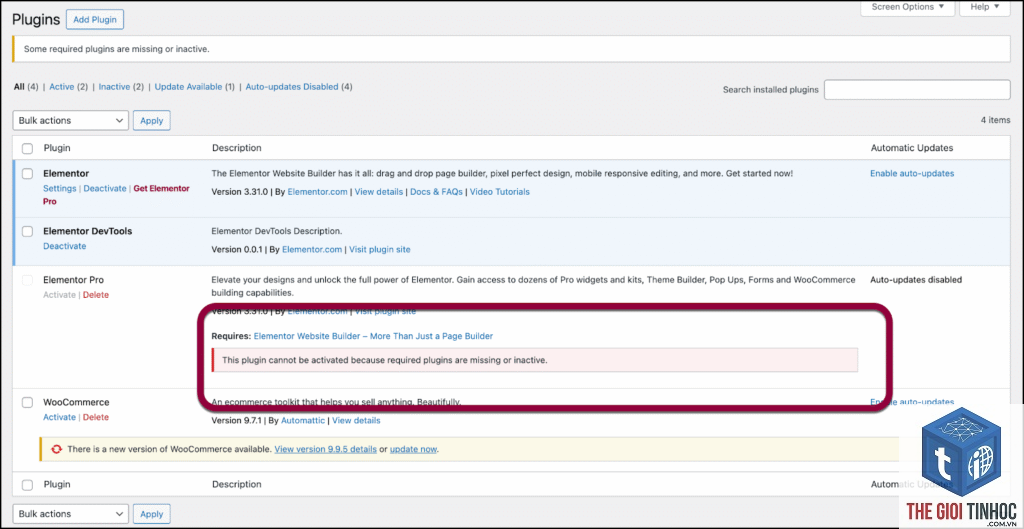This screenshot has height=529, width=1024.
Task: Delete the Elementor Pro plugin
Action: click(96, 295)
